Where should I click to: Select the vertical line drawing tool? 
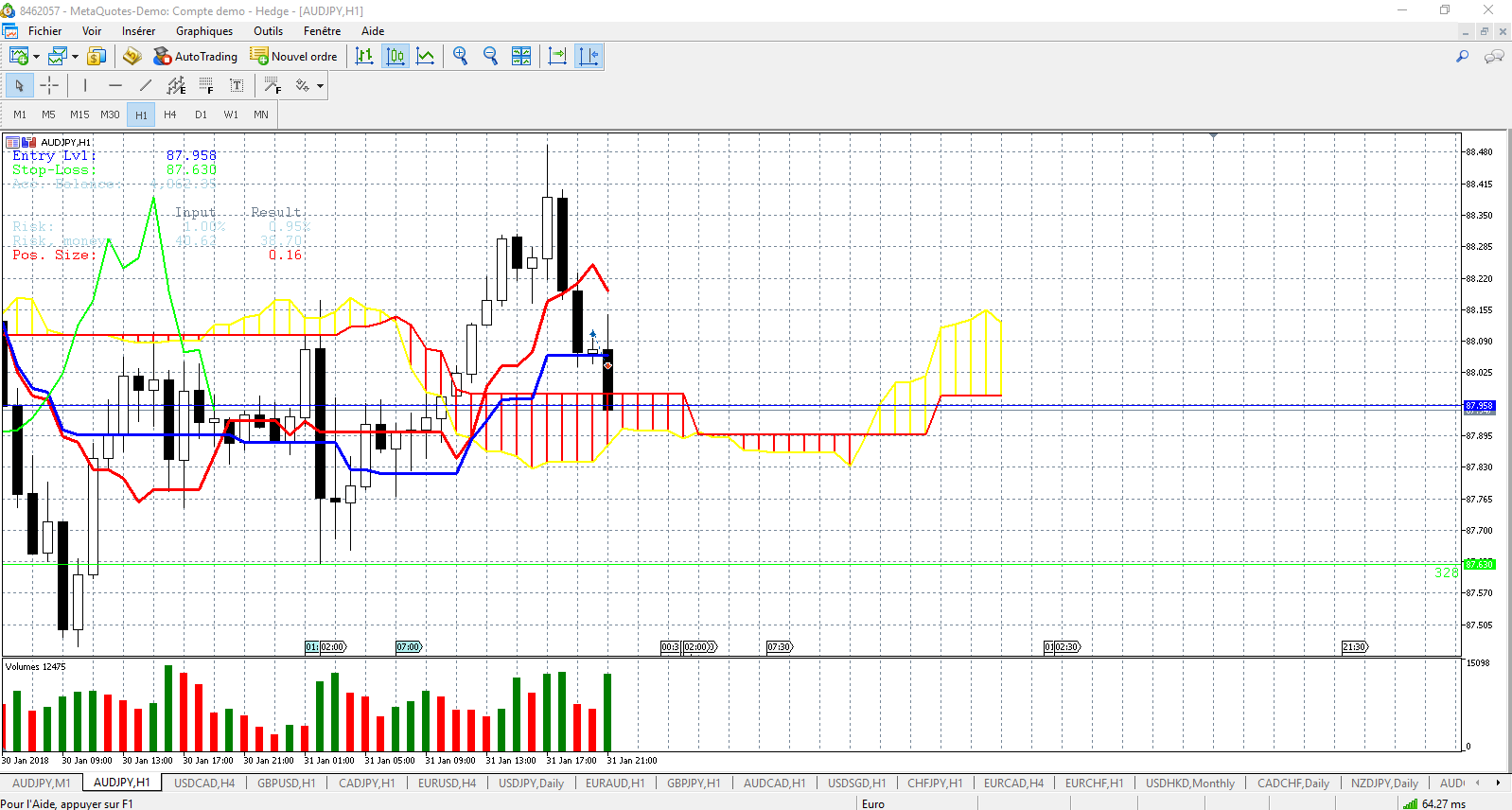pyautogui.click(x=85, y=86)
